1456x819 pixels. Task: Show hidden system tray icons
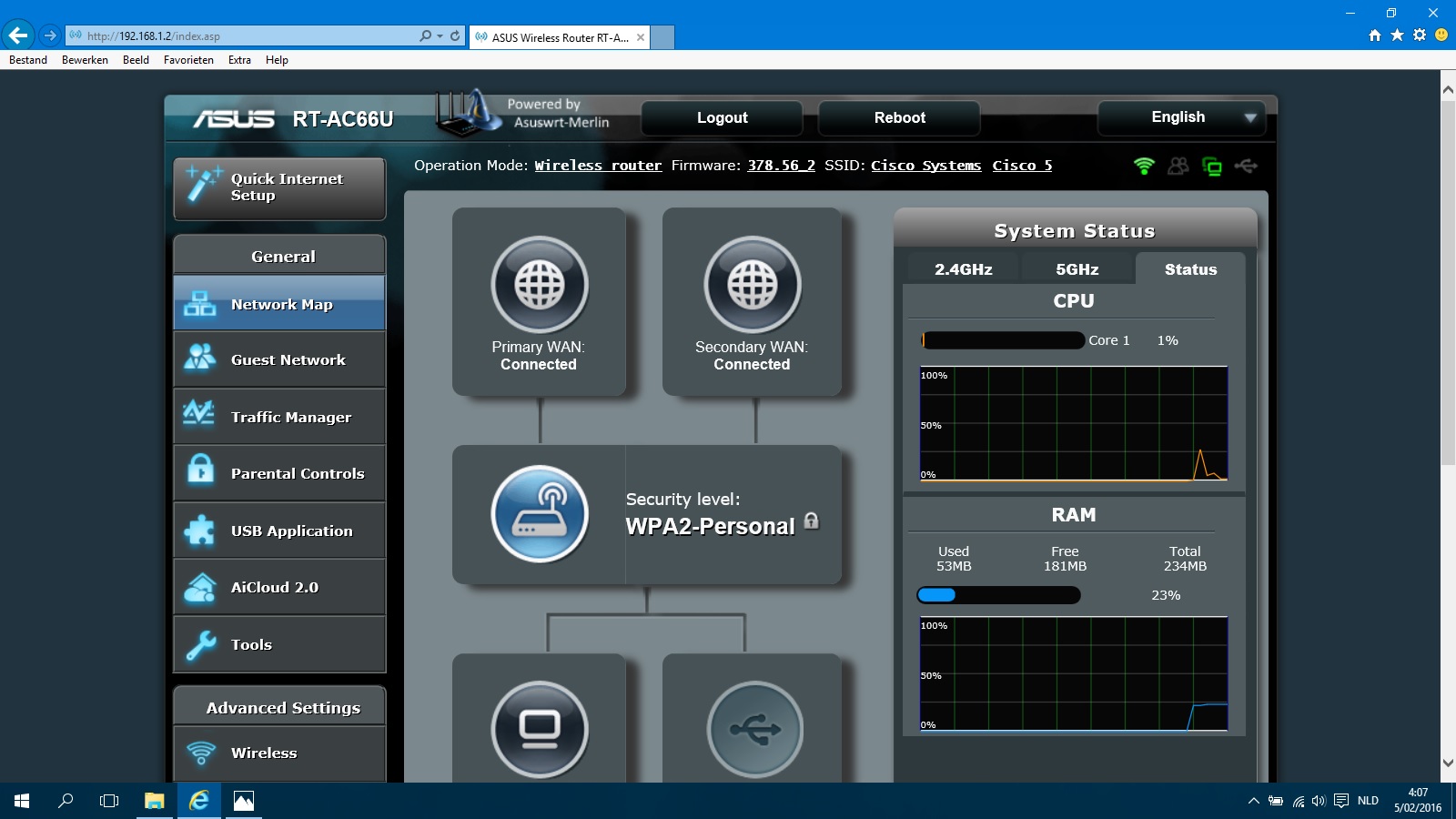1253,801
